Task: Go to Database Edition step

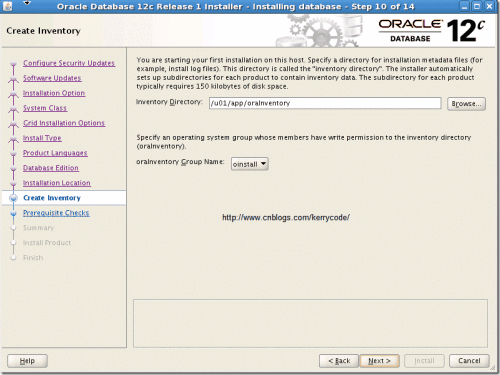Action: 51,168
